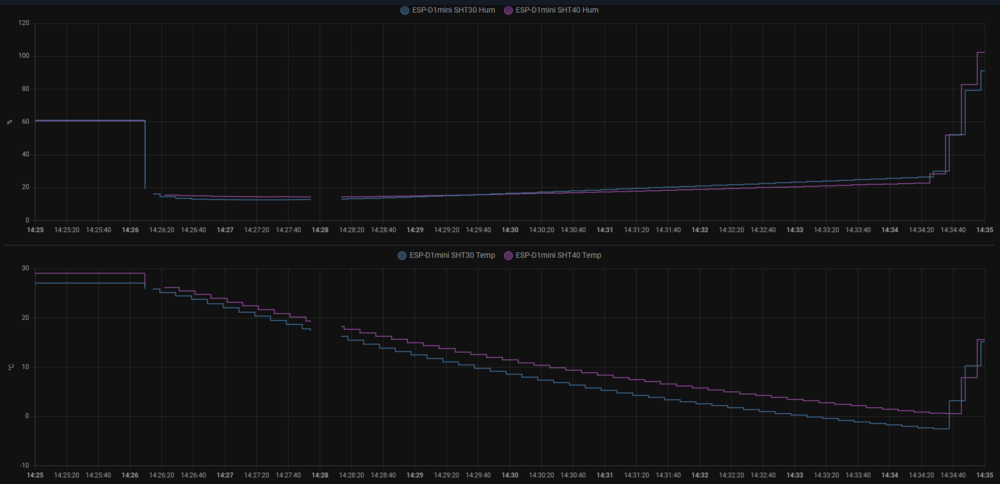Click the 14:28 tick on humidity chart axis
This screenshot has height=484, width=1000.
[320, 229]
